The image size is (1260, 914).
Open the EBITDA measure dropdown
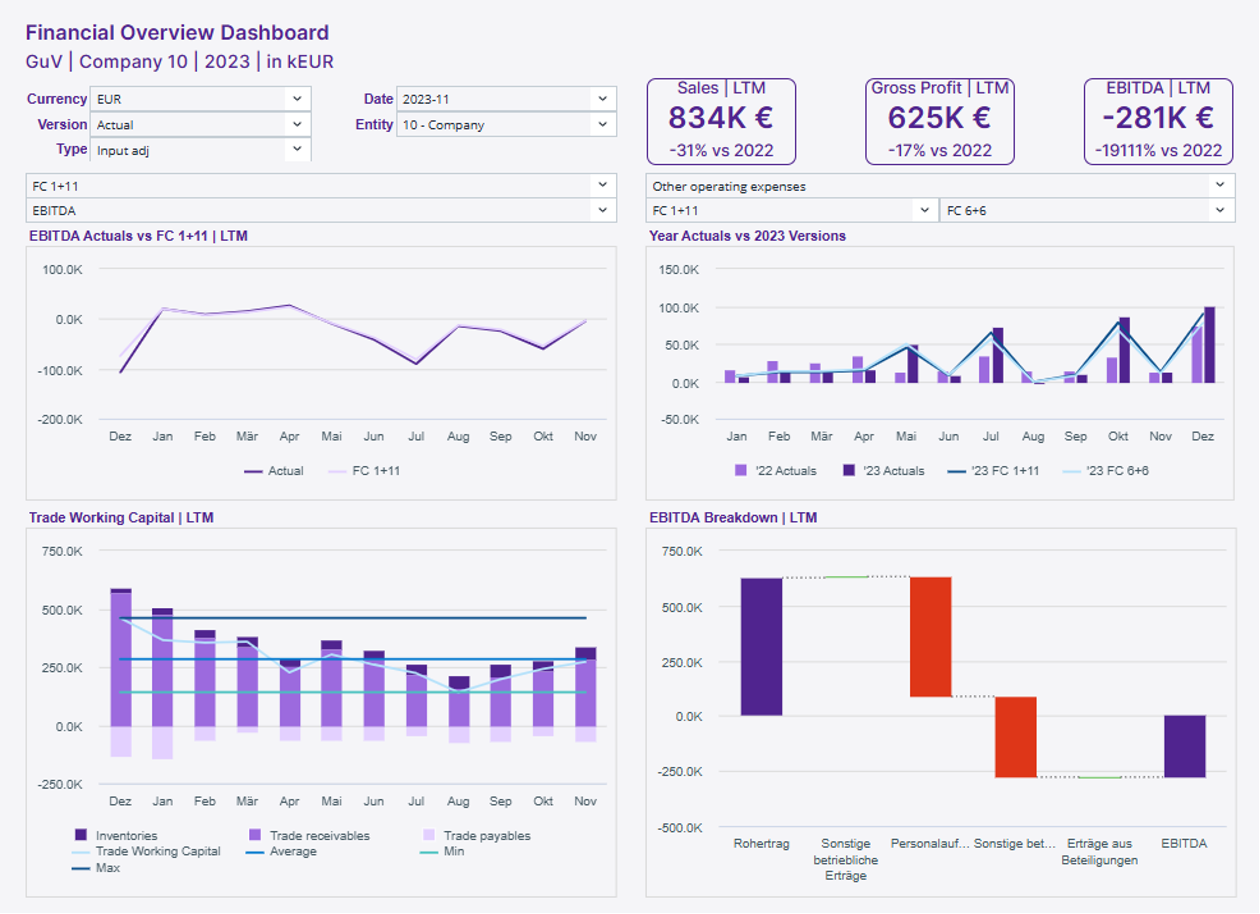click(x=601, y=211)
